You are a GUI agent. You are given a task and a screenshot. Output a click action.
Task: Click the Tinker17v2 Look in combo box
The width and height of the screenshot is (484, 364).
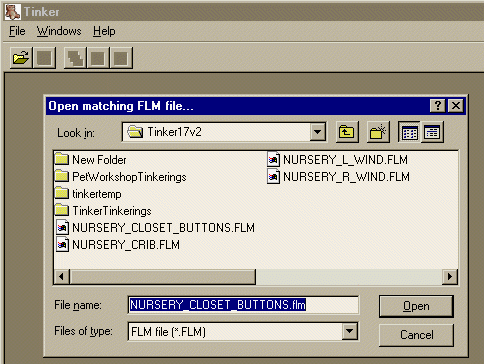(224, 132)
